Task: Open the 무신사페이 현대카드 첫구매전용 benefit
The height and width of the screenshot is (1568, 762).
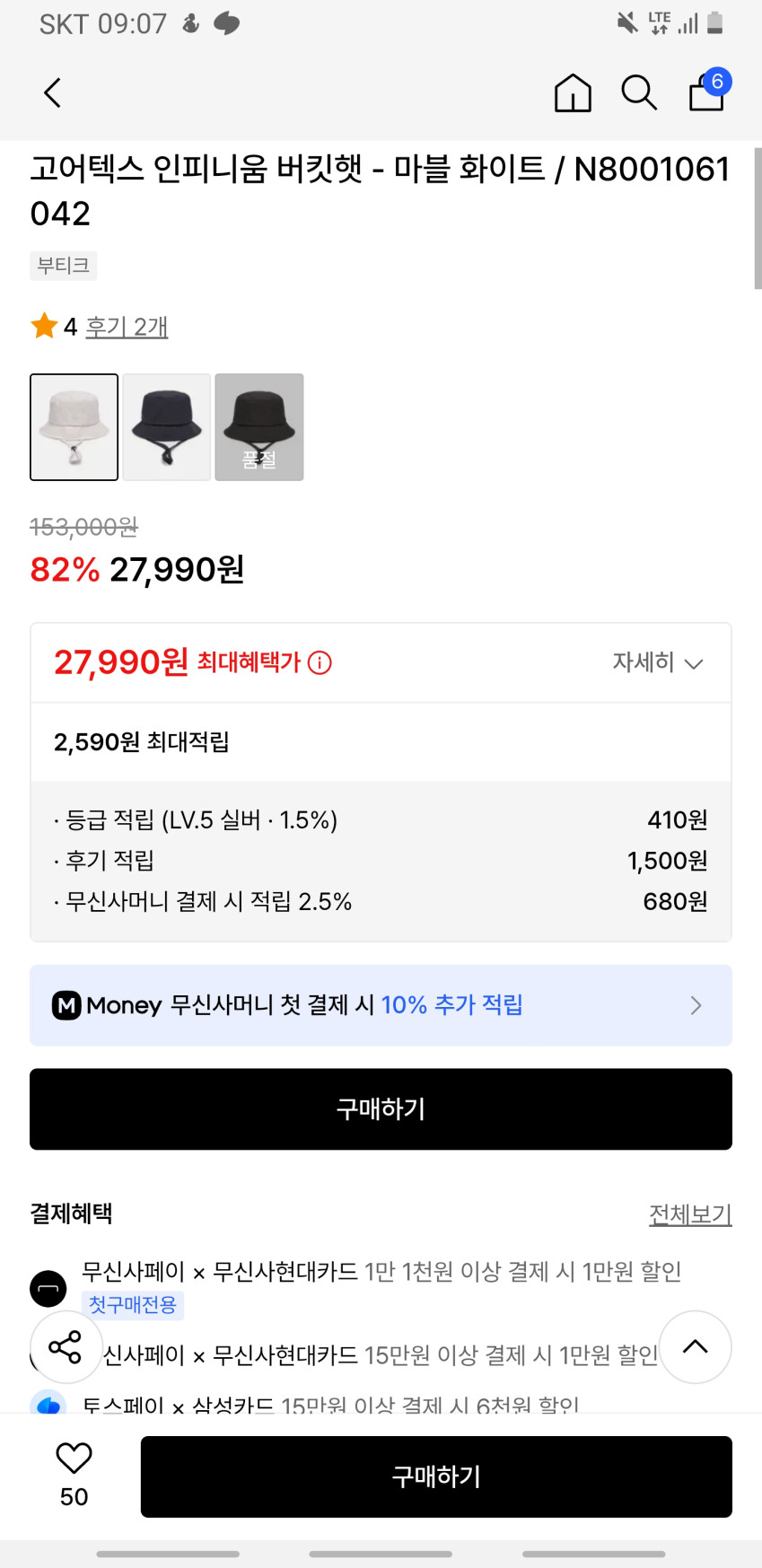Action: pyautogui.click(x=381, y=1272)
